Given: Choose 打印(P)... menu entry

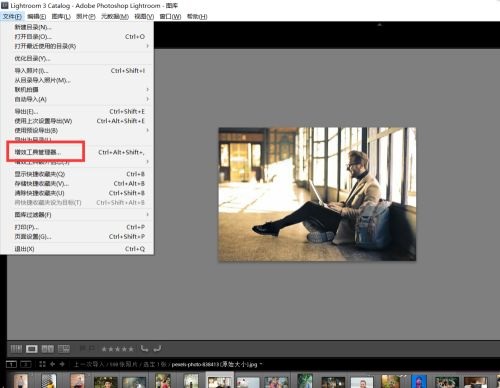Looking at the screenshot, I should point(77,227).
